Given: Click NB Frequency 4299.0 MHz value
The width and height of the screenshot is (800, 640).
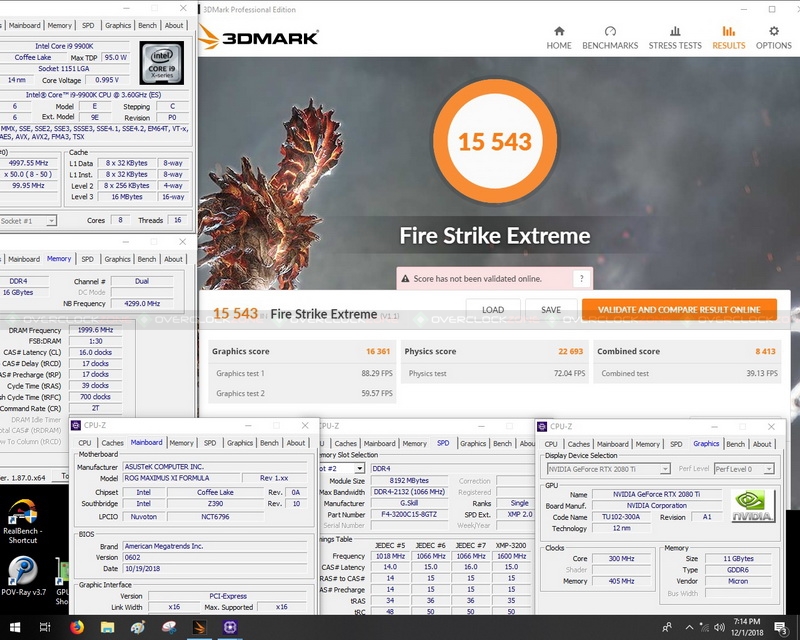Looking at the screenshot, I should point(142,303).
